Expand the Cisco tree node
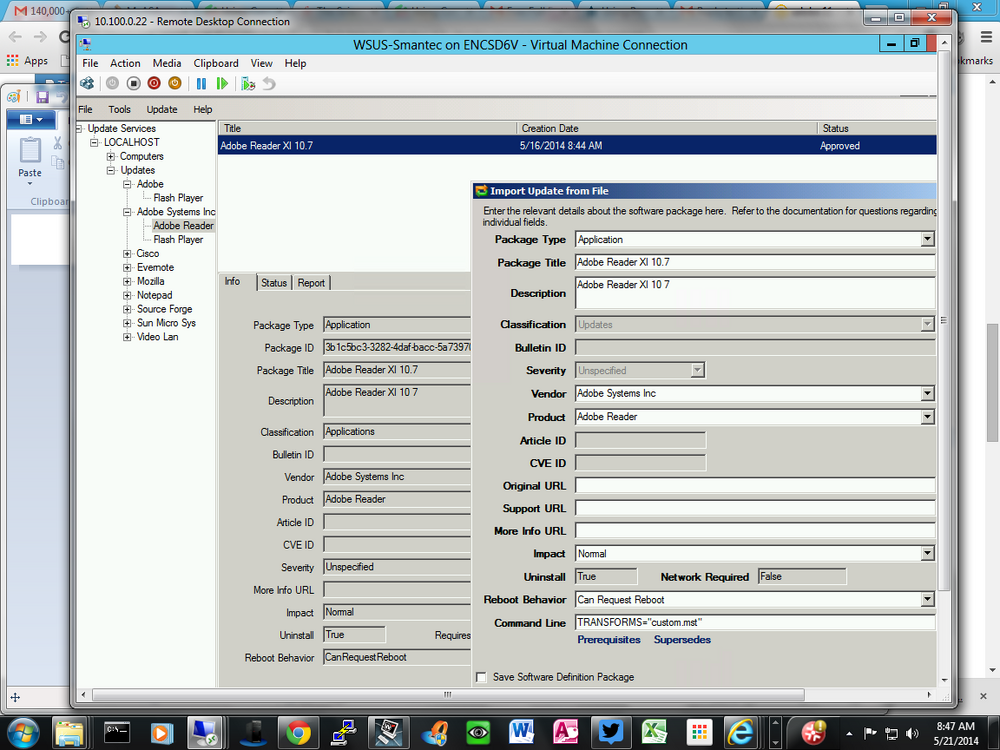This screenshot has width=1000, height=750. point(127,254)
